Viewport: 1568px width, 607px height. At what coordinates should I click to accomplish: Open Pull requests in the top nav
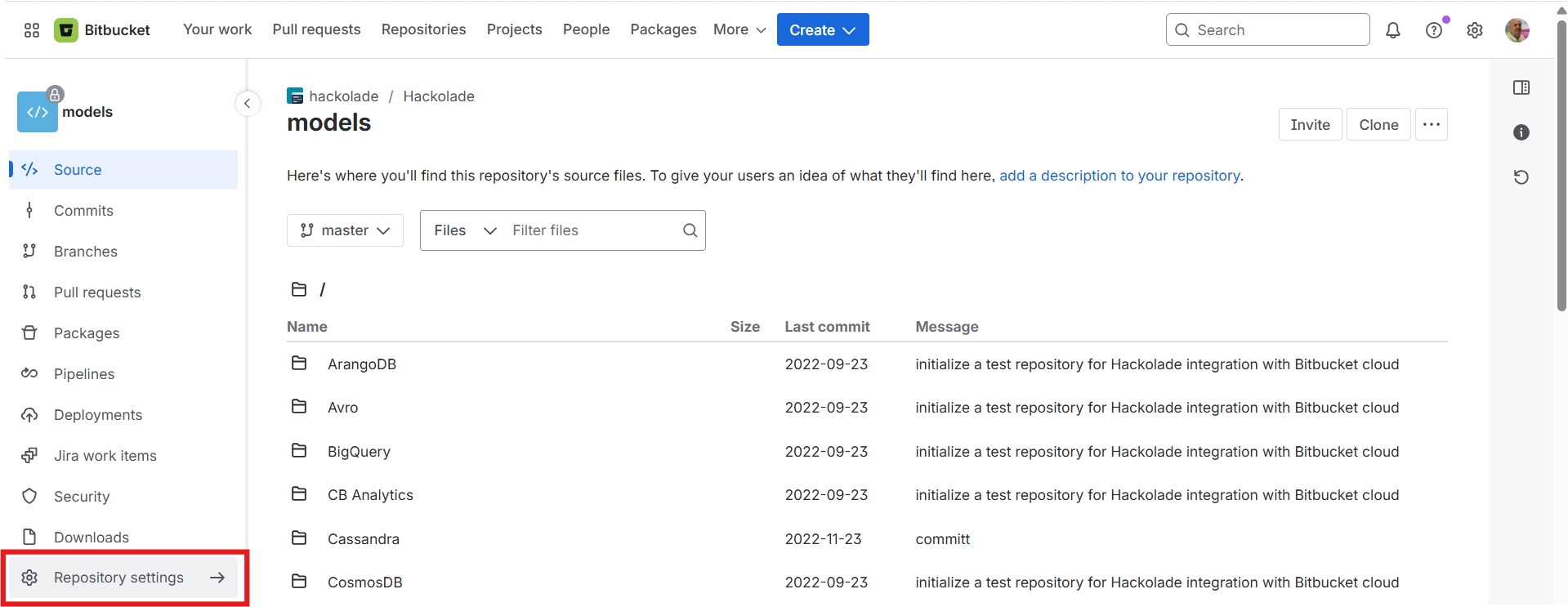click(x=316, y=29)
